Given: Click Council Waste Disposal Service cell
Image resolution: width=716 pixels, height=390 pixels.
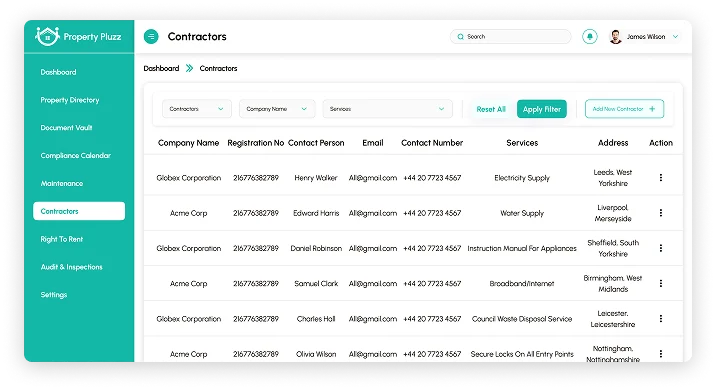Looking at the screenshot, I should [522, 318].
